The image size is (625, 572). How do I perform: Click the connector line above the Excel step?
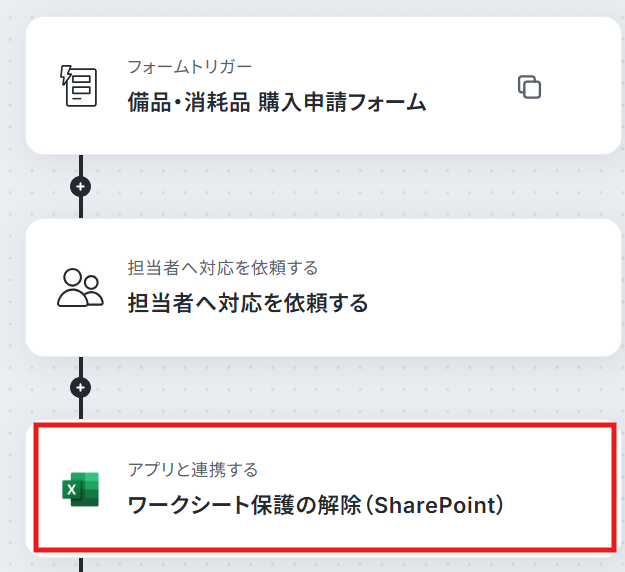point(81,409)
